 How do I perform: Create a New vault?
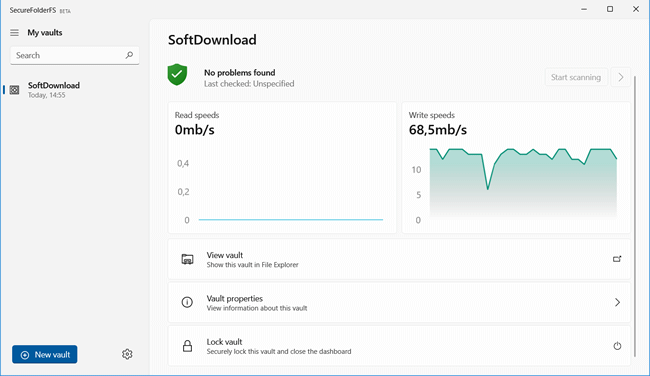point(45,354)
